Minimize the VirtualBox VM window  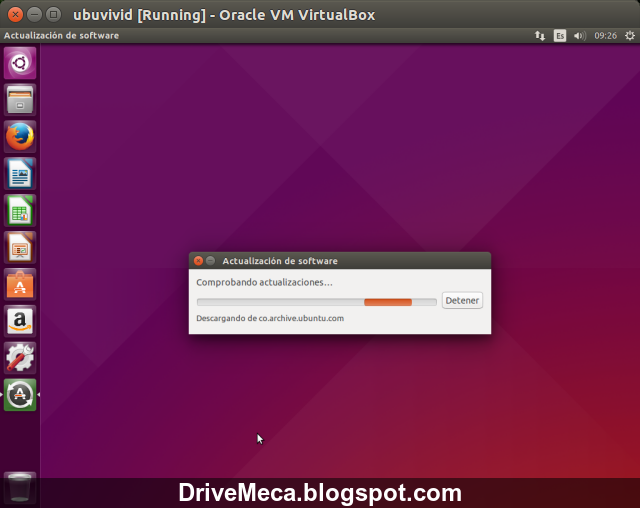point(34,15)
